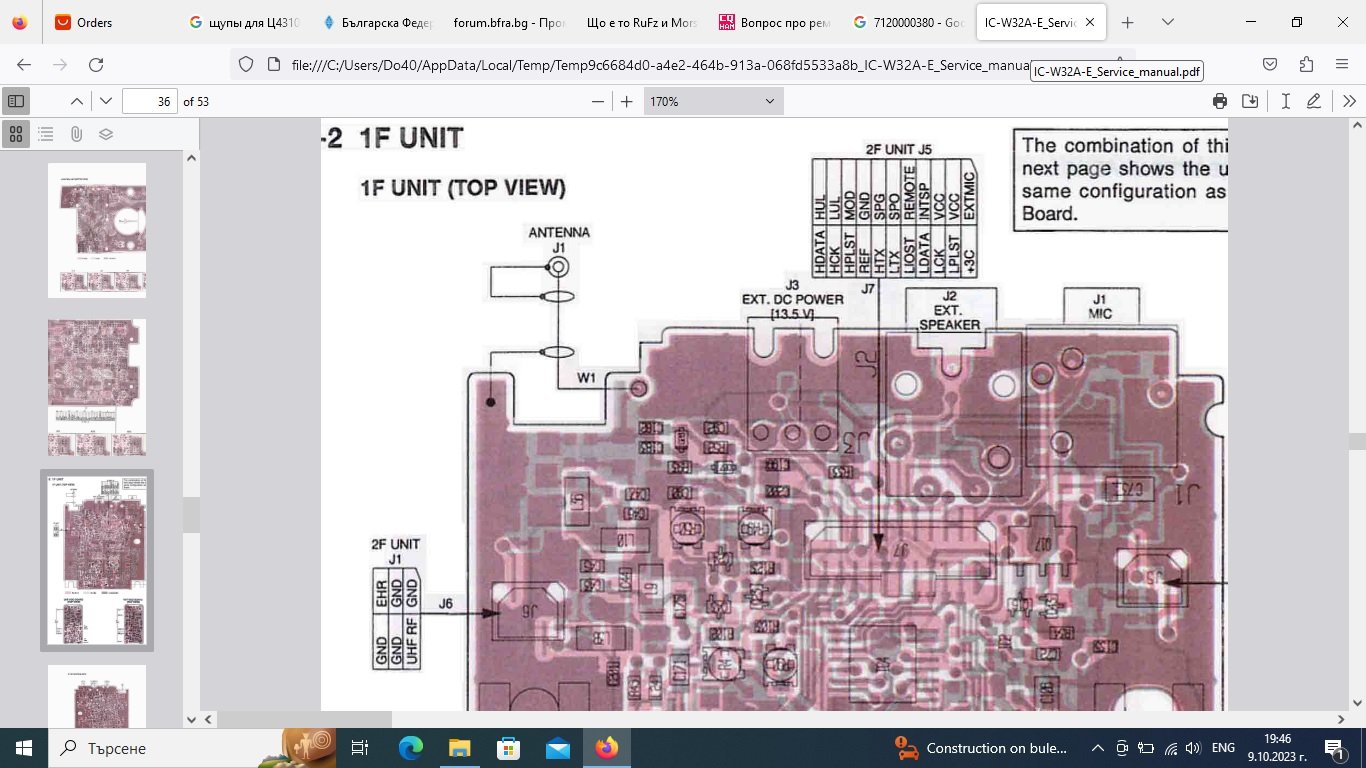Open the 170% zoom level dropdown
Screen dimensions: 1366x768
tap(713, 101)
